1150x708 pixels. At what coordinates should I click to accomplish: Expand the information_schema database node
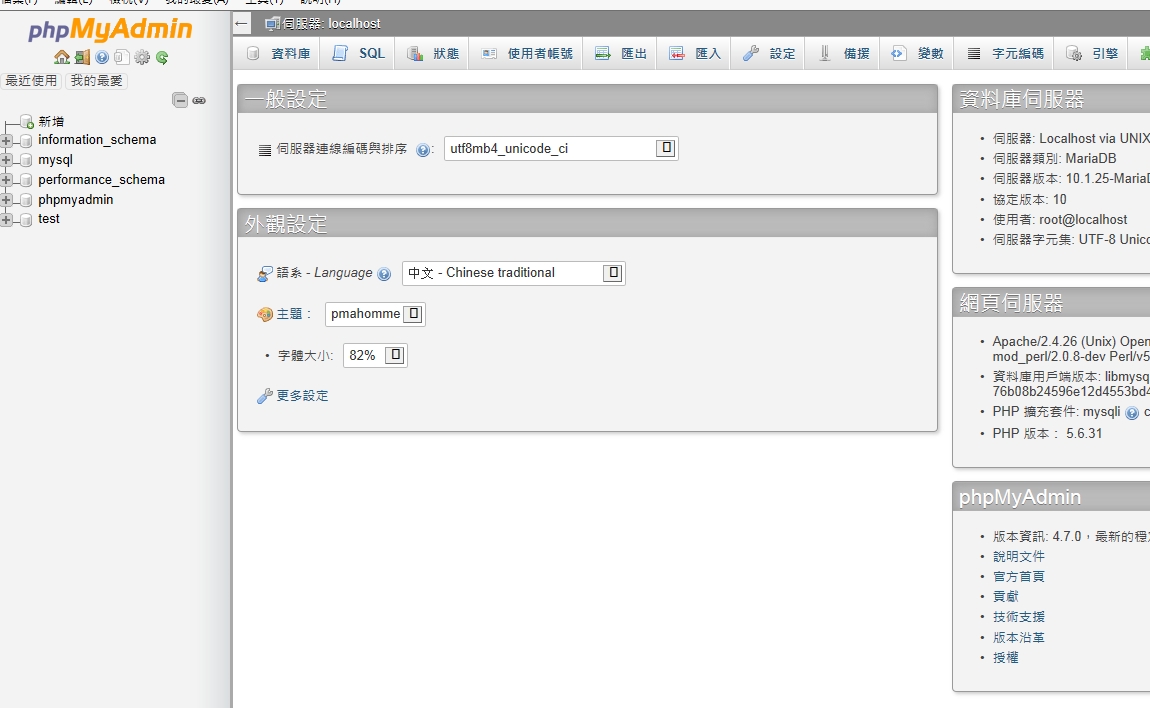(x=6, y=140)
